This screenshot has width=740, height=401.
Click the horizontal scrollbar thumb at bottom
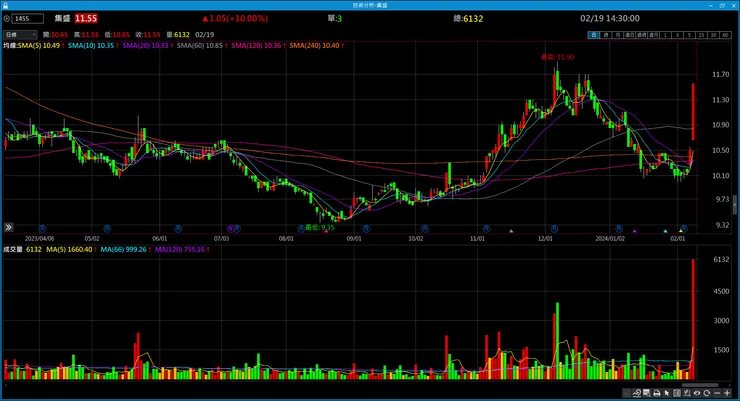(x=700, y=385)
